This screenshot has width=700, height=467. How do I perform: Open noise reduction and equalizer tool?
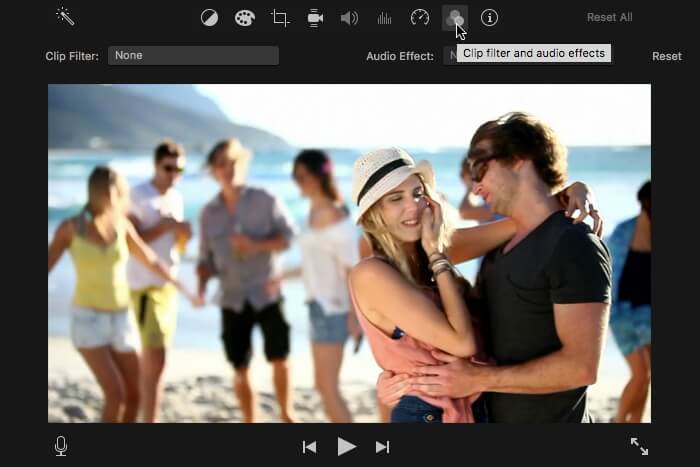(x=384, y=18)
